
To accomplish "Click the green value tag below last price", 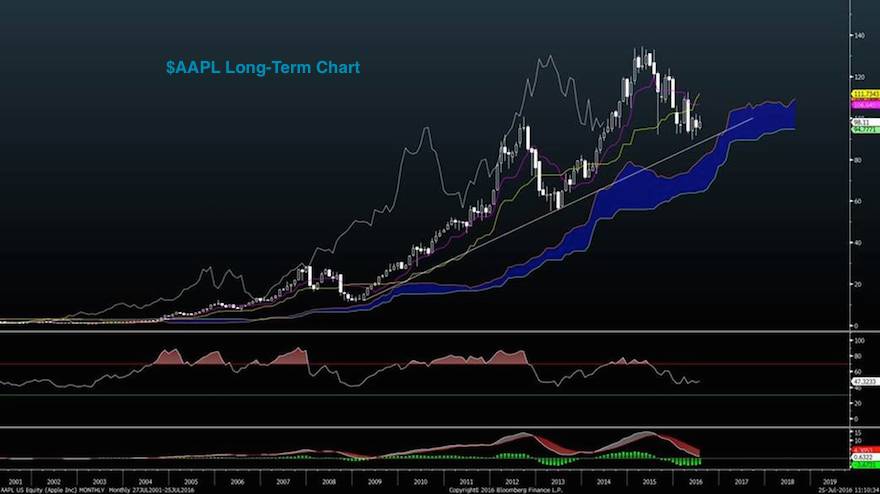I will pos(865,130).
